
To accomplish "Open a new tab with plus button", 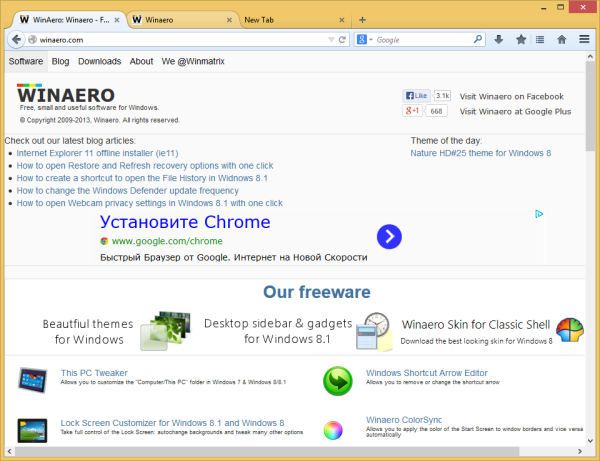I will click(362, 20).
